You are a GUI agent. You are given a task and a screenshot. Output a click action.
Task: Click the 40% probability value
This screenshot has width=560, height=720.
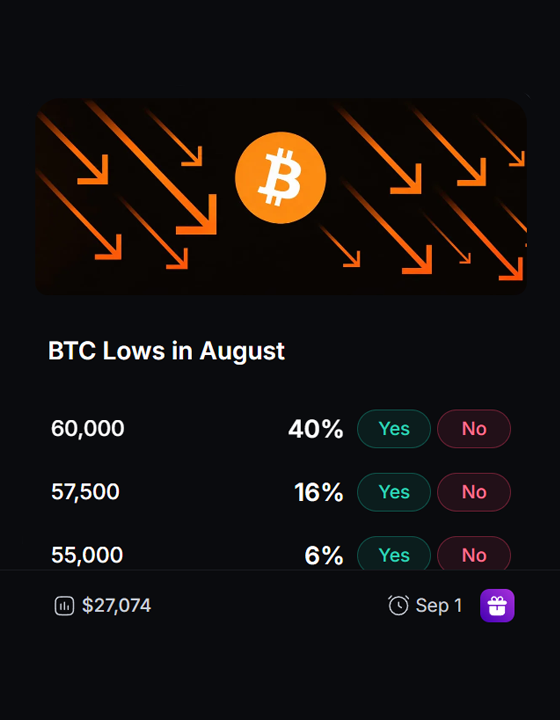coord(316,429)
